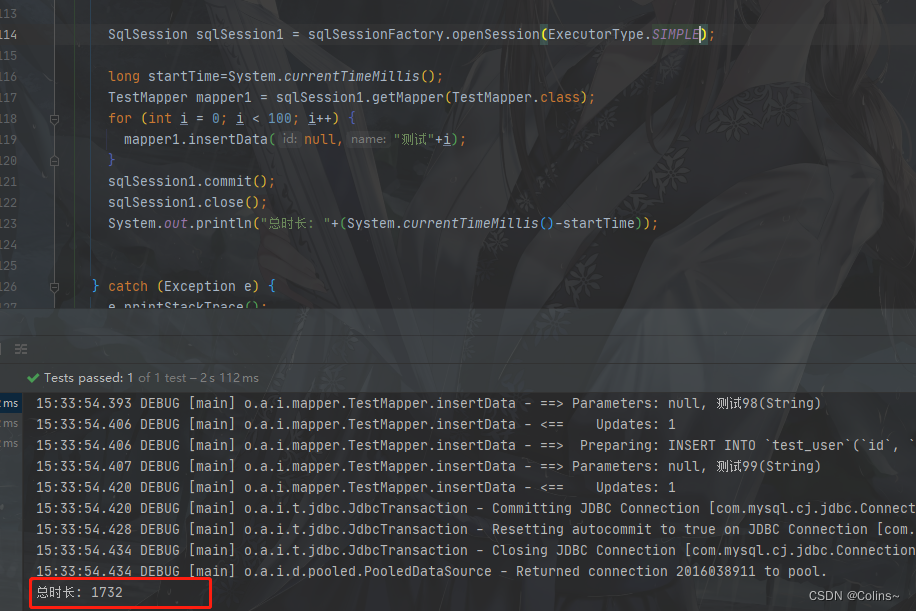
Task: Click 'long startTime' declaration line
Action: coord(275,77)
